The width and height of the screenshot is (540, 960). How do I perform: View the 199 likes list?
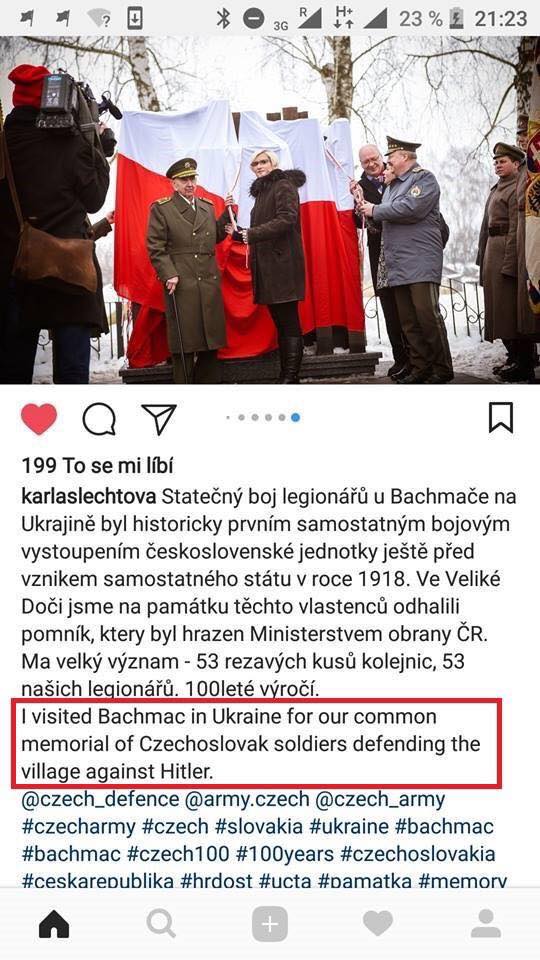tap(97, 467)
